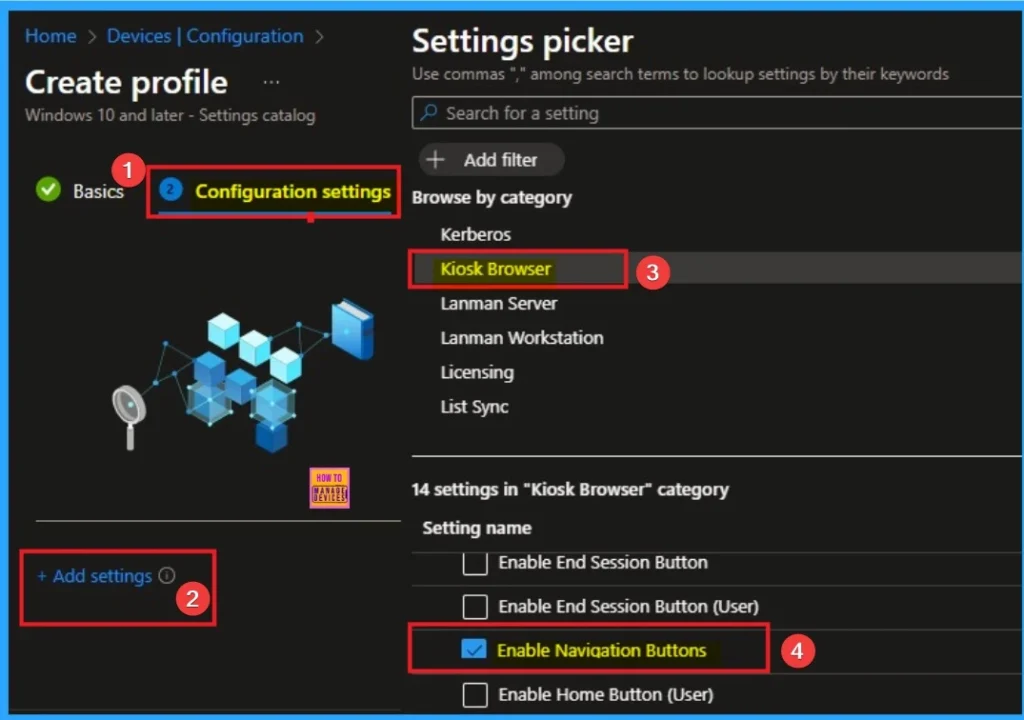
Task: Tick Enable Home Button (User) checkbox
Action: pyautogui.click(x=475, y=694)
